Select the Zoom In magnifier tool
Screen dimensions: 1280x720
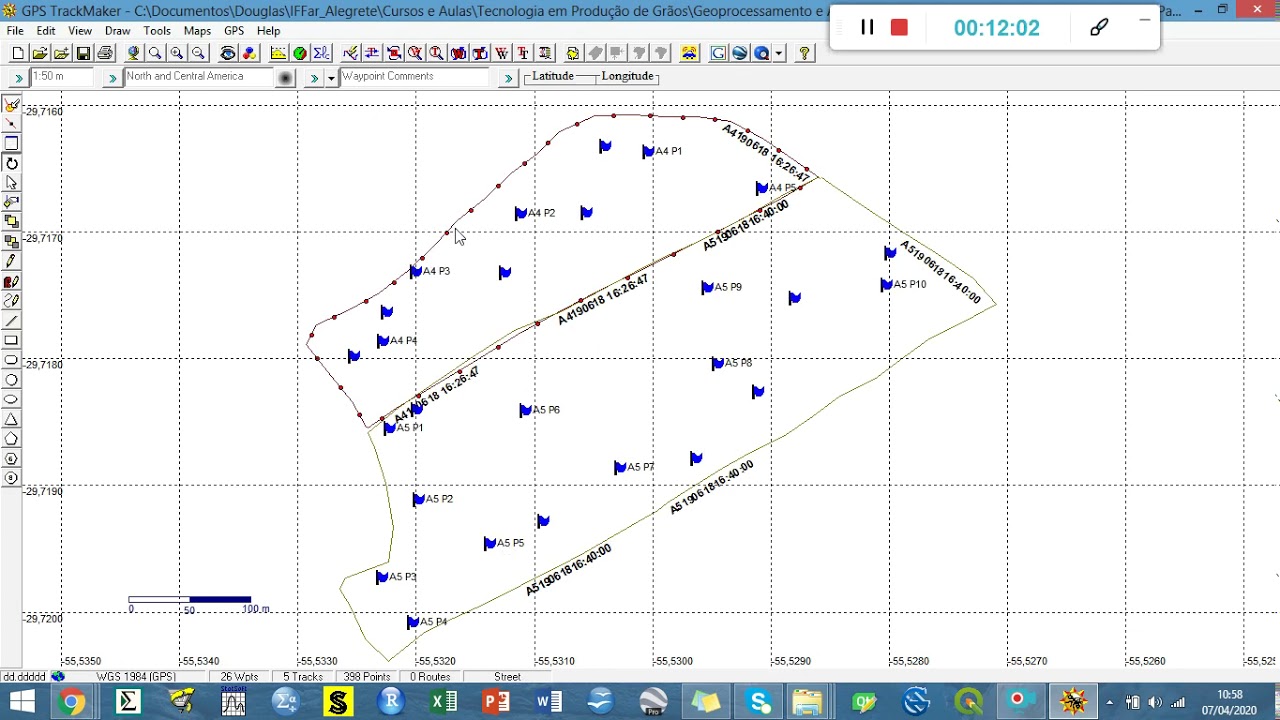[177, 53]
